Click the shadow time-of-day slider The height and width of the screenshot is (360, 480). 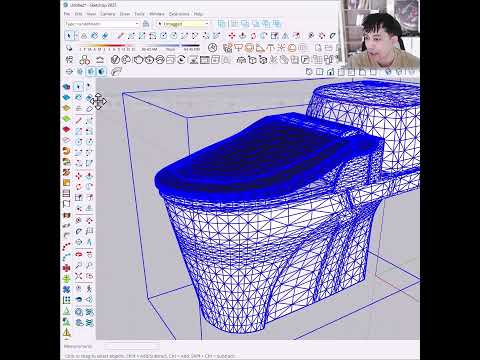[x=171, y=46]
